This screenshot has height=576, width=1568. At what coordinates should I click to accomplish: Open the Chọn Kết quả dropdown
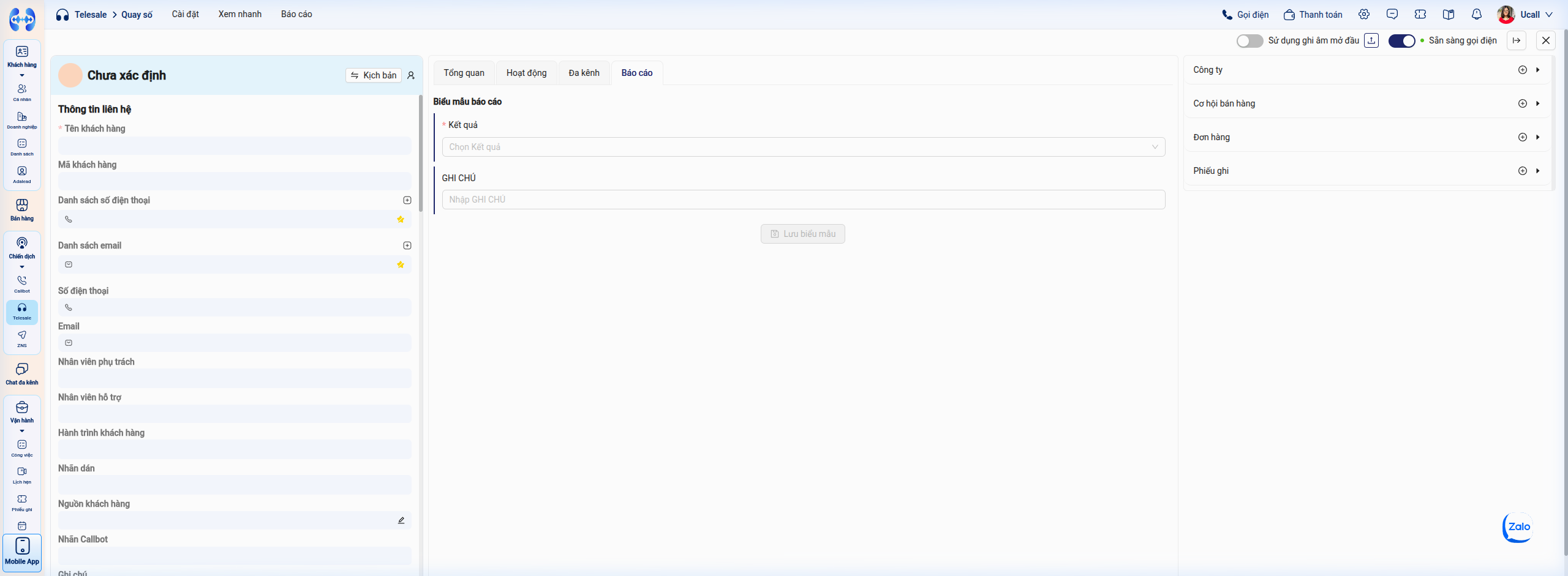coord(804,147)
